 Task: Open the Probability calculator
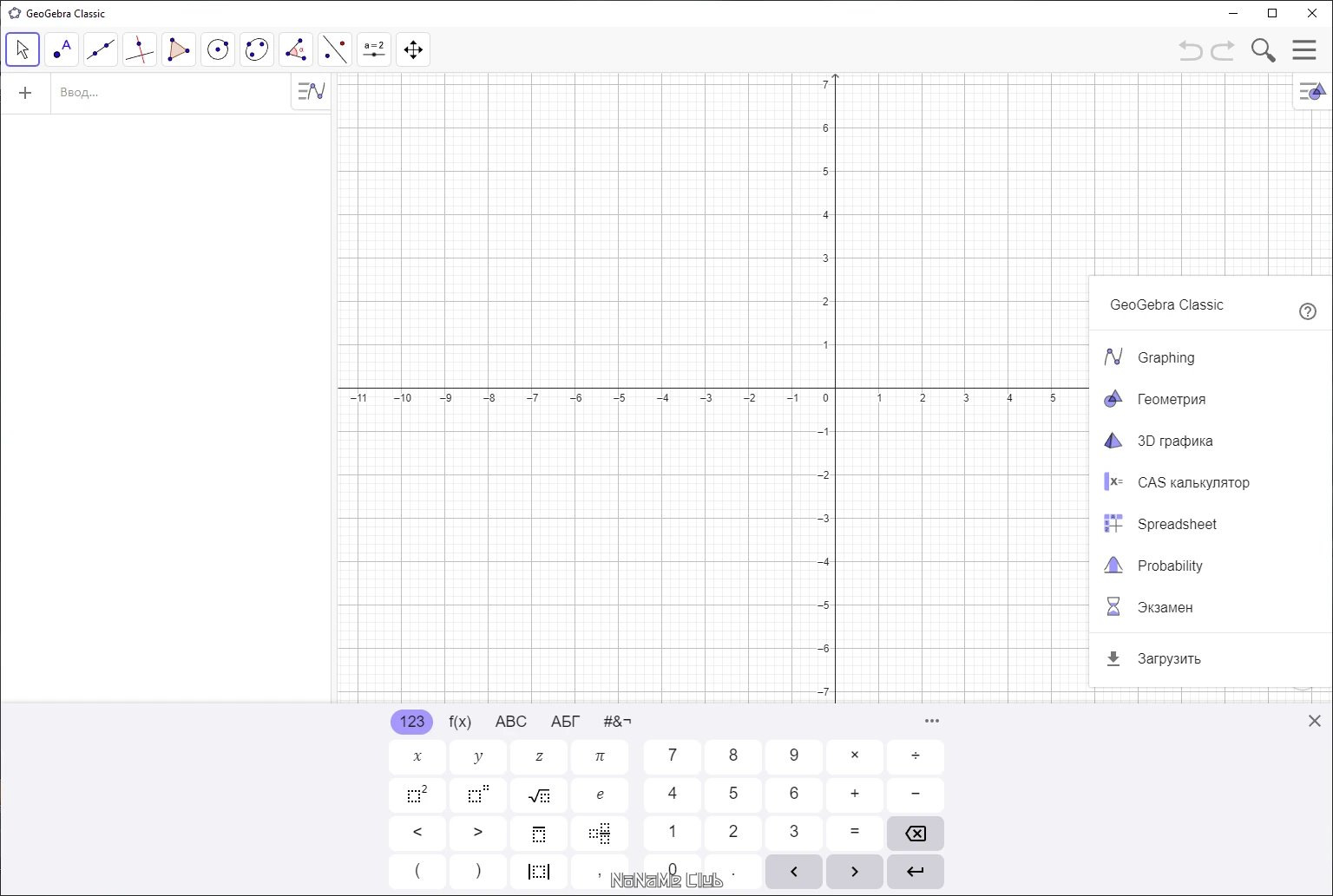tap(1210, 566)
